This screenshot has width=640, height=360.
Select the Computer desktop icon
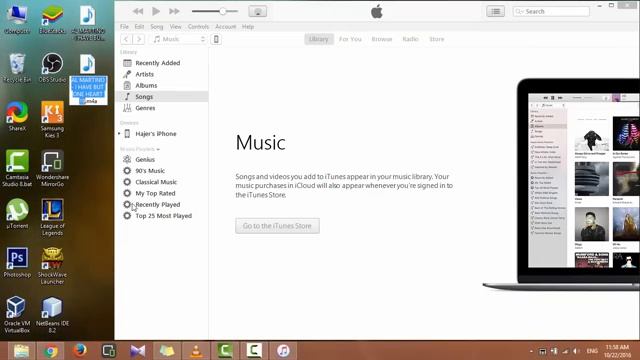(17, 20)
